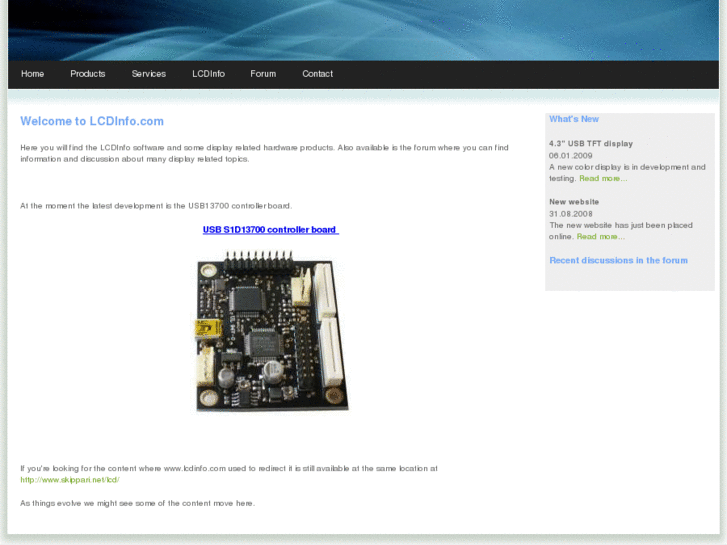727x545 pixels.
Task: Open the Home menu item
Action: (x=32, y=74)
